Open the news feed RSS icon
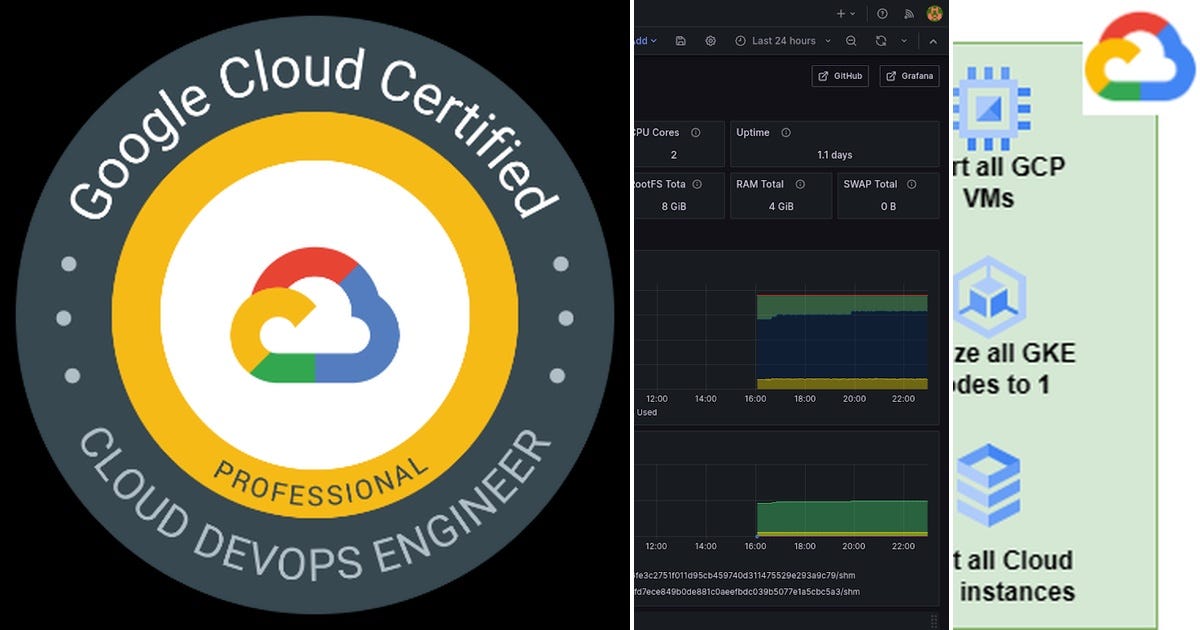Viewport: 1200px width, 630px height. pos(909,14)
